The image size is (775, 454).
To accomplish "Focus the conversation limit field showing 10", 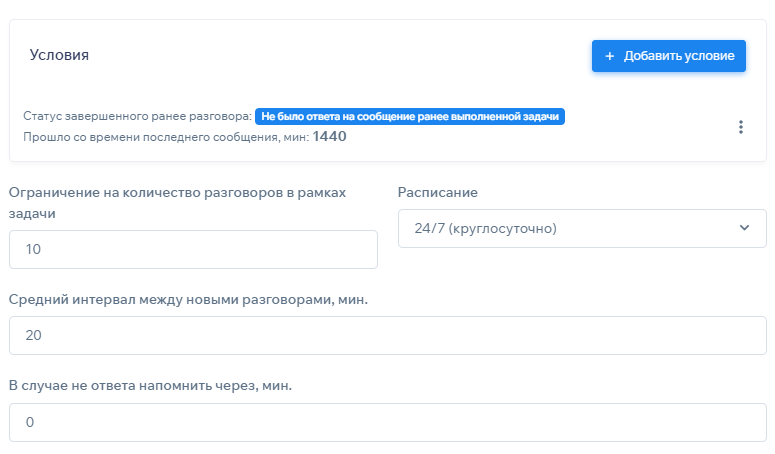I will click(x=193, y=249).
